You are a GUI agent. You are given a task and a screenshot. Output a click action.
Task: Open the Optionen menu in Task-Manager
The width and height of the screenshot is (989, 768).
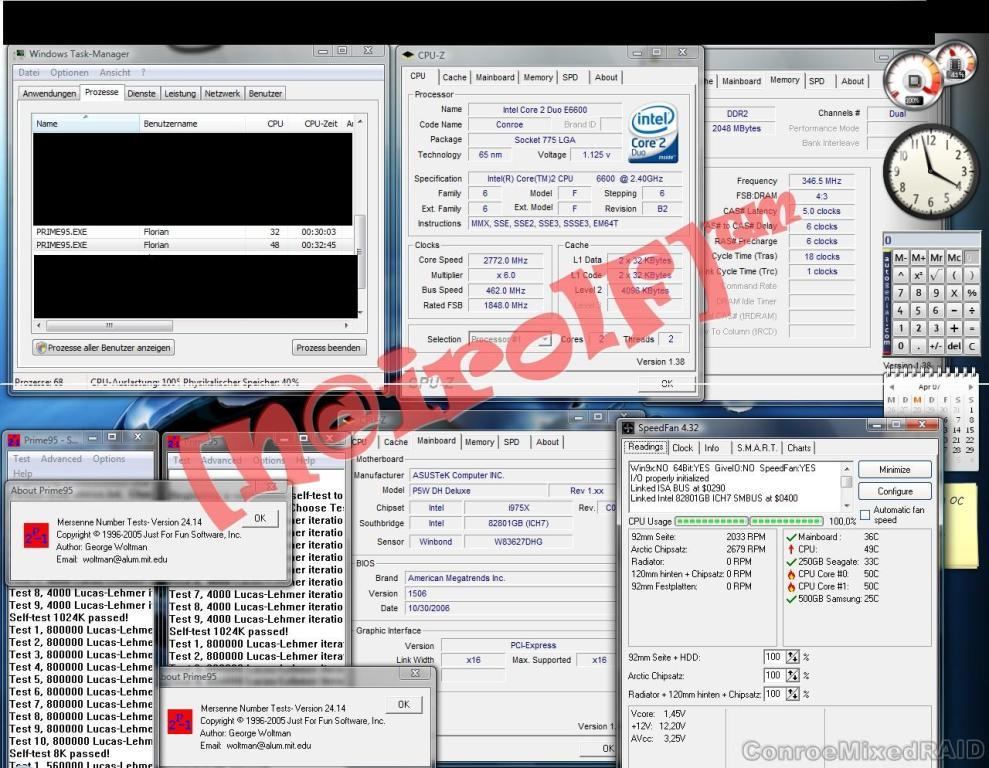click(69, 73)
